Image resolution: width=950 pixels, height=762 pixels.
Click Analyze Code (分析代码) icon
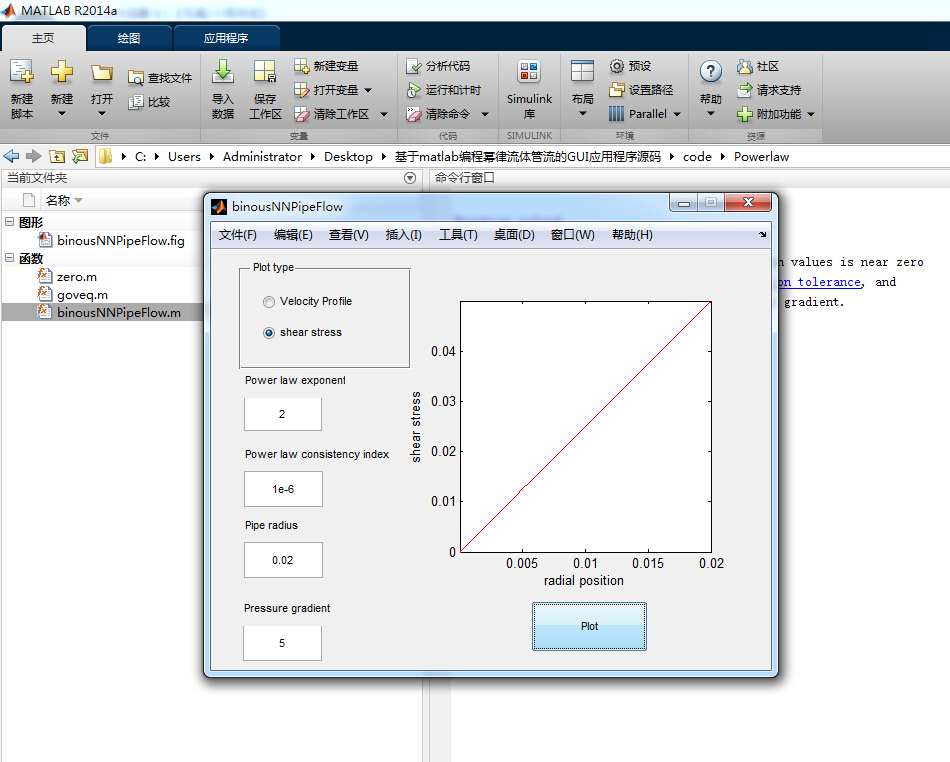[414, 66]
